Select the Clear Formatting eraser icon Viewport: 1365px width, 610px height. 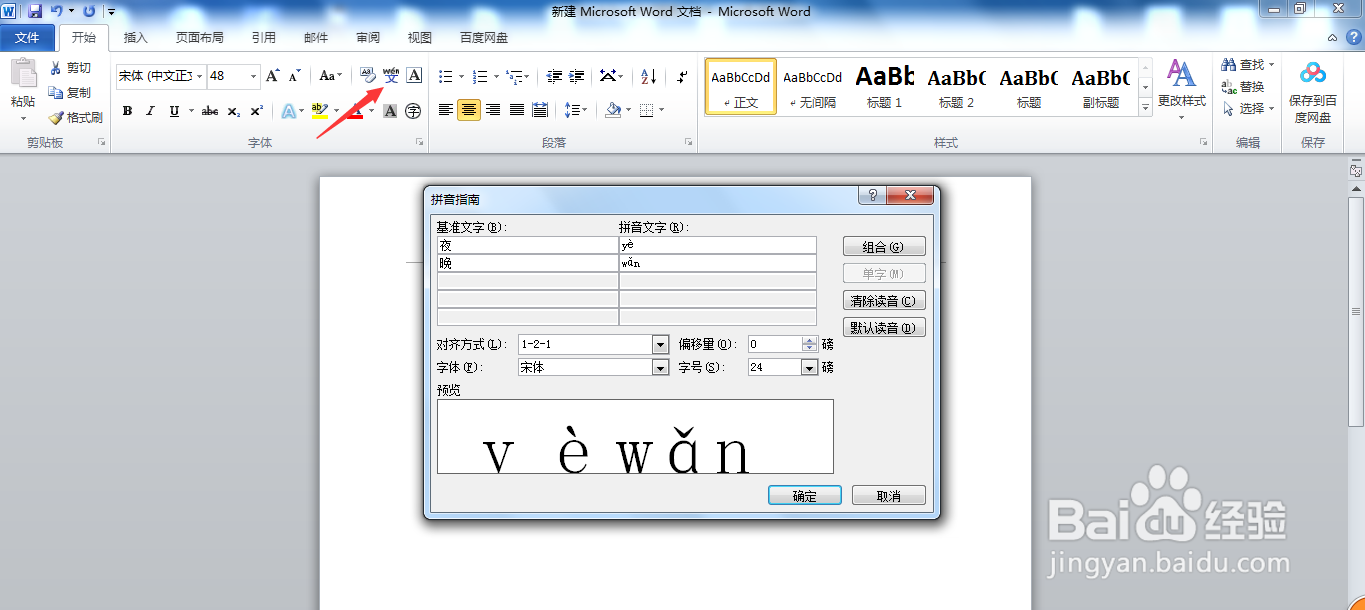click(367, 75)
